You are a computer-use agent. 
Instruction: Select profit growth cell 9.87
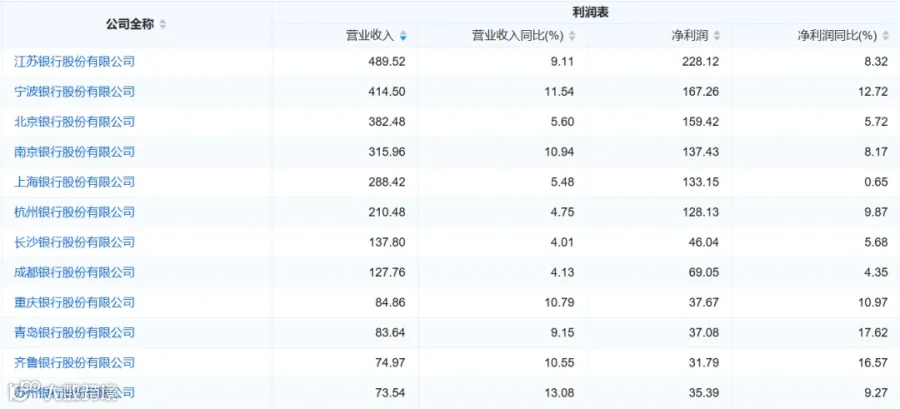coord(875,212)
